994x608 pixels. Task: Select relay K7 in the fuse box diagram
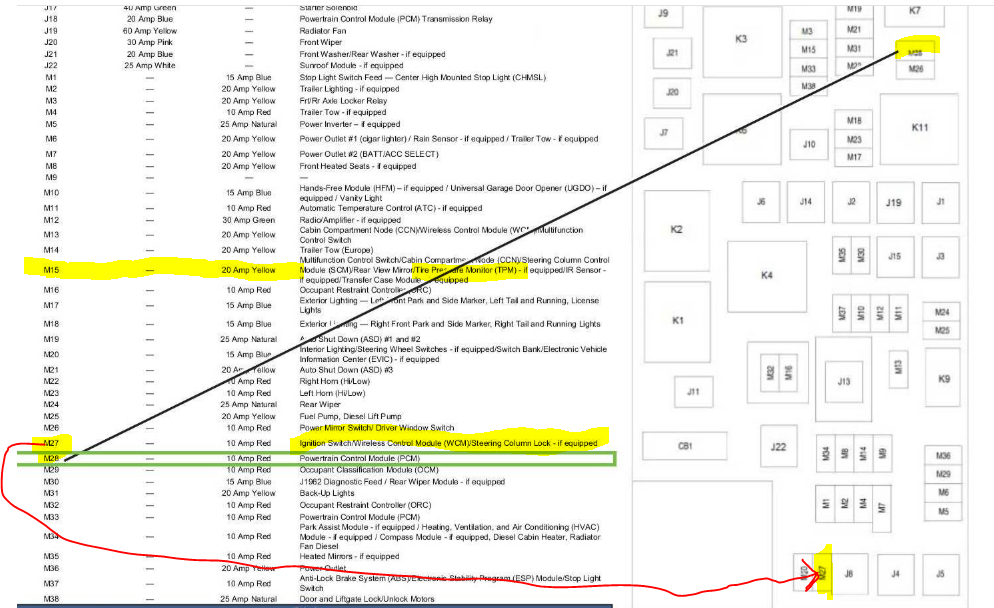click(914, 14)
